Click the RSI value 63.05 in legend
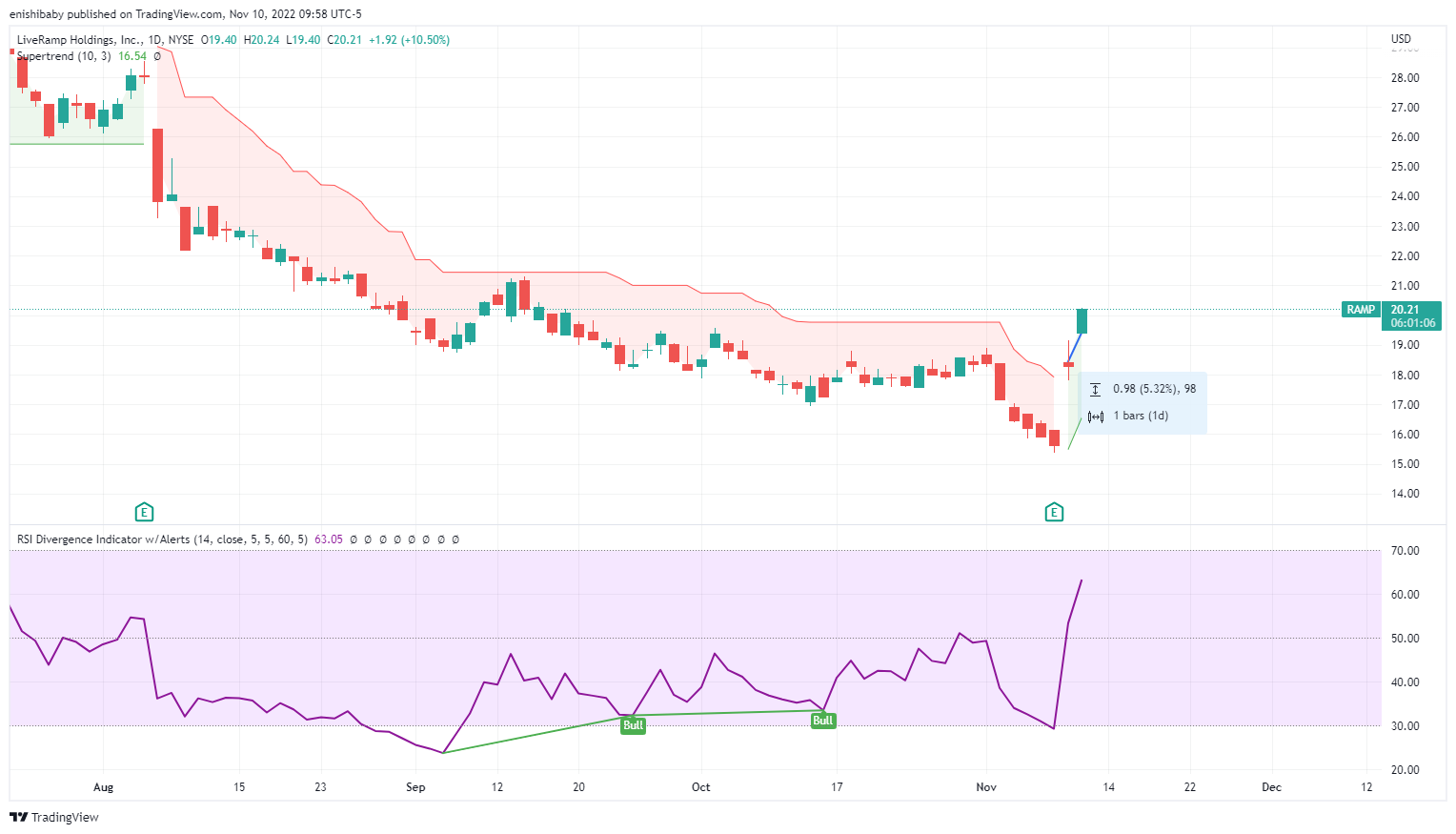This screenshot has width=1456, height=834. tap(329, 539)
